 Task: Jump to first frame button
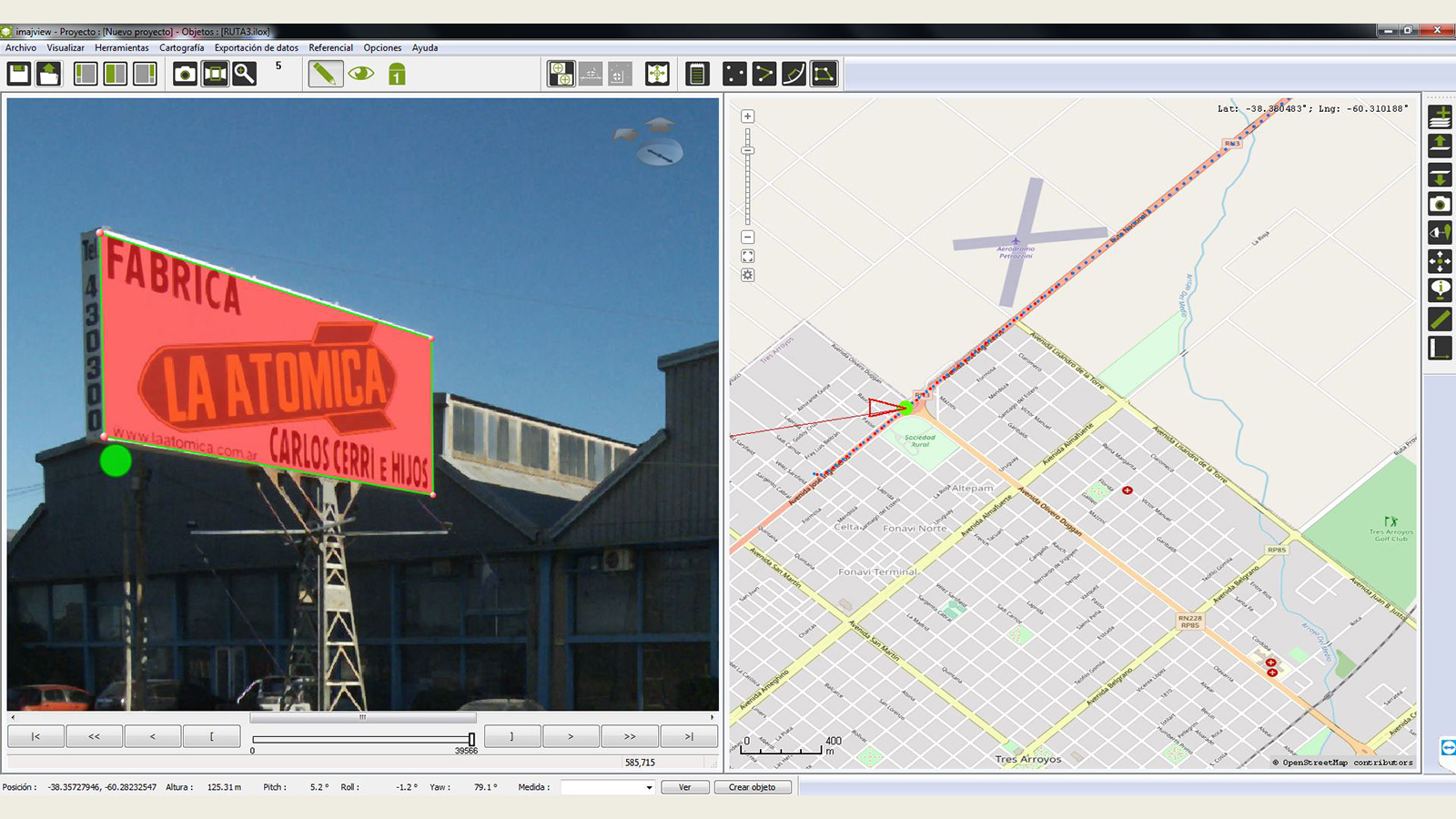[x=35, y=736]
